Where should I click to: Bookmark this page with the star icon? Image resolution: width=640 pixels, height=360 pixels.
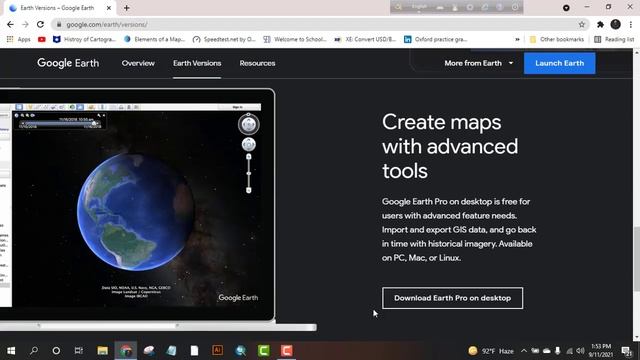[x=582, y=24]
